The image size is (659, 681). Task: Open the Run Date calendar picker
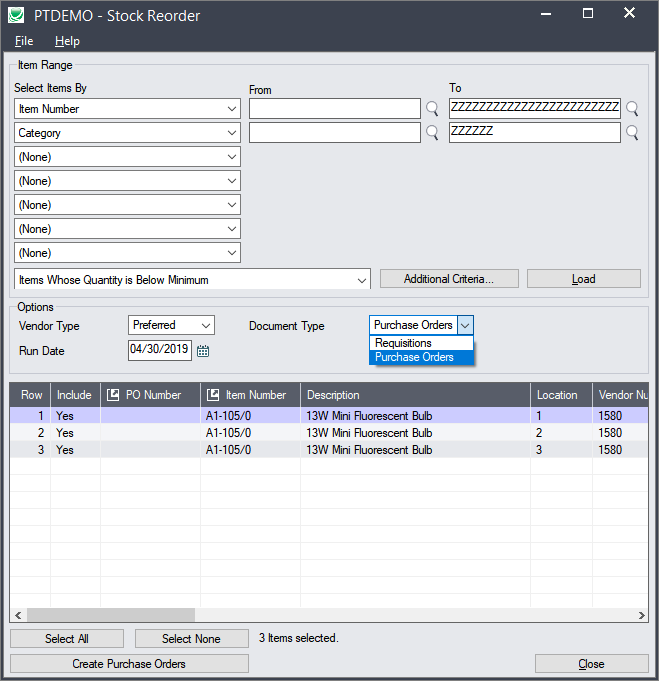(x=203, y=351)
